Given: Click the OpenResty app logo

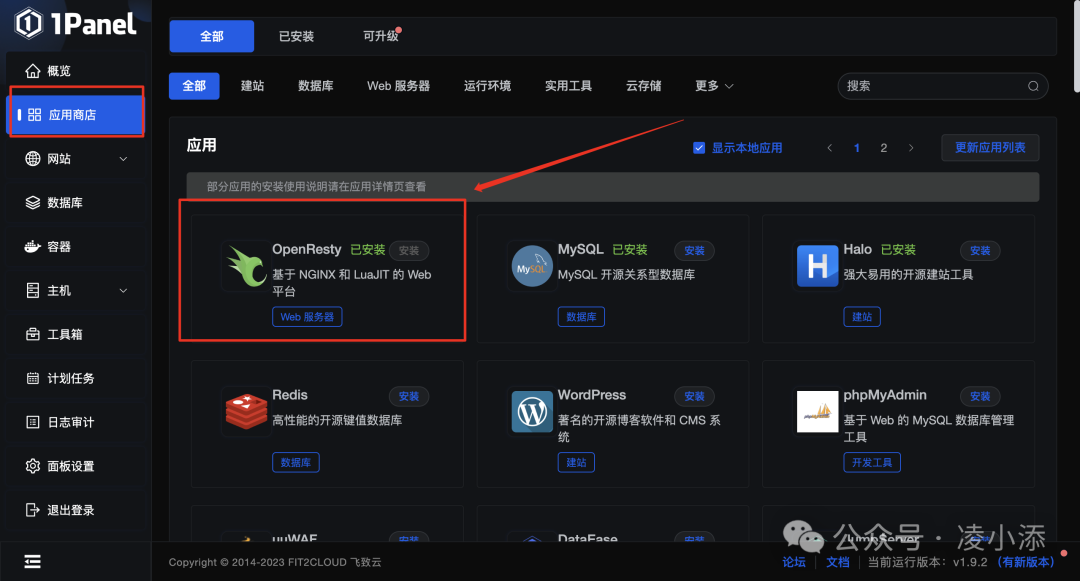Looking at the screenshot, I should pos(246,266).
